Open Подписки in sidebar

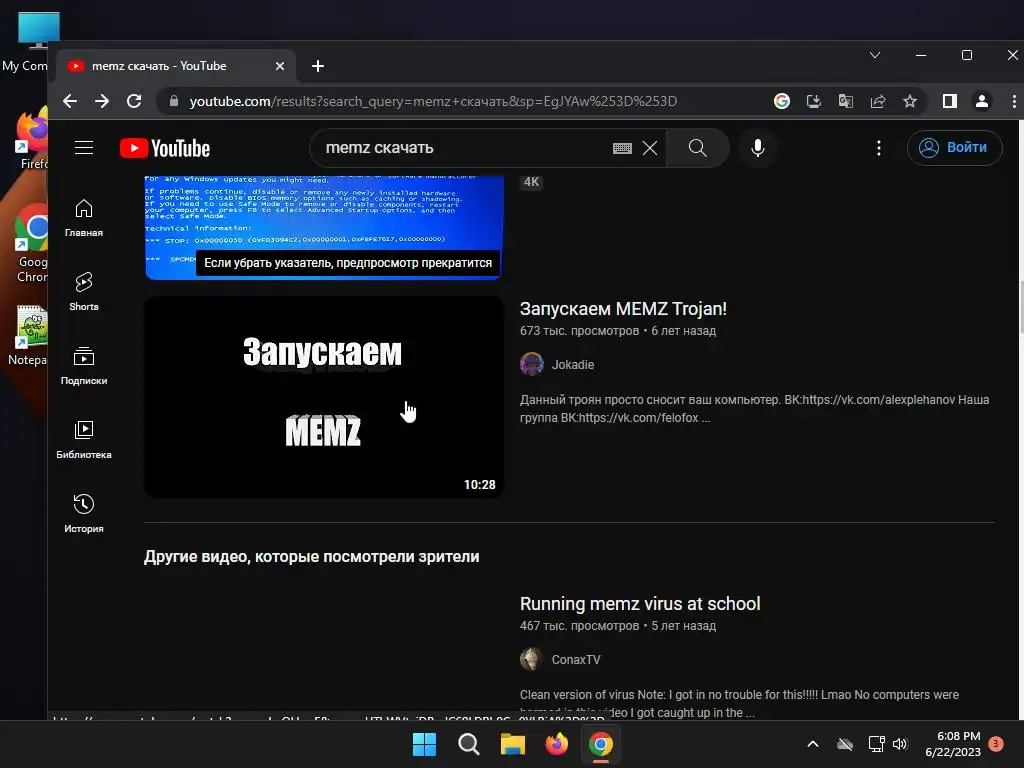[84, 366]
